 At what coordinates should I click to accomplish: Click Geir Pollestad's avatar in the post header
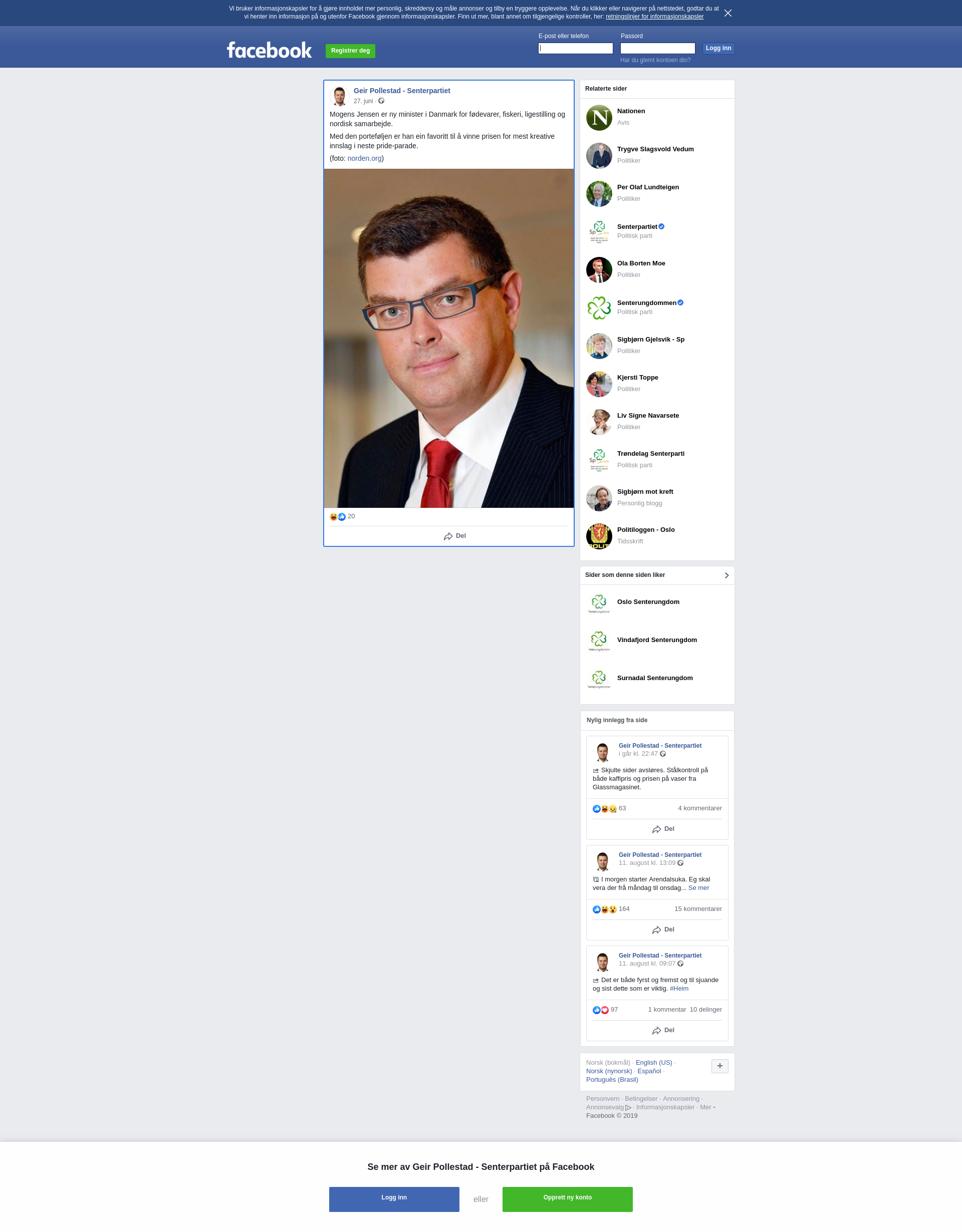[340, 96]
